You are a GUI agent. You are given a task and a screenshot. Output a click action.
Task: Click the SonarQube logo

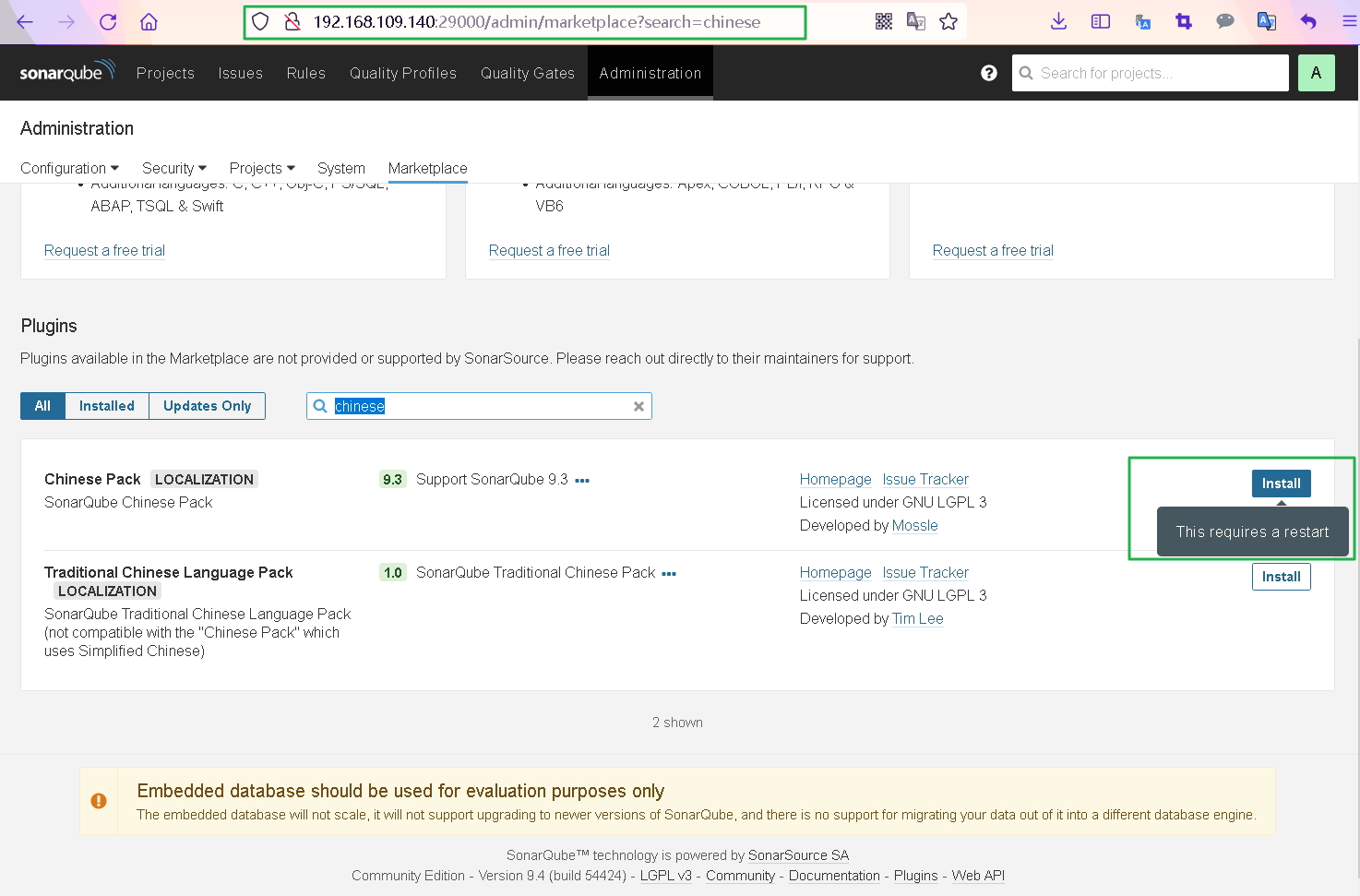pyautogui.click(x=67, y=71)
